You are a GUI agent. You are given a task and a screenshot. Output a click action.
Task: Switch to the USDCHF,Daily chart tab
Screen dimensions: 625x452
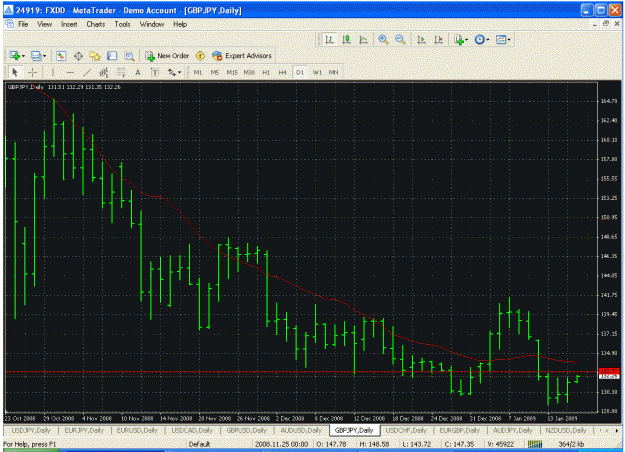click(x=406, y=430)
